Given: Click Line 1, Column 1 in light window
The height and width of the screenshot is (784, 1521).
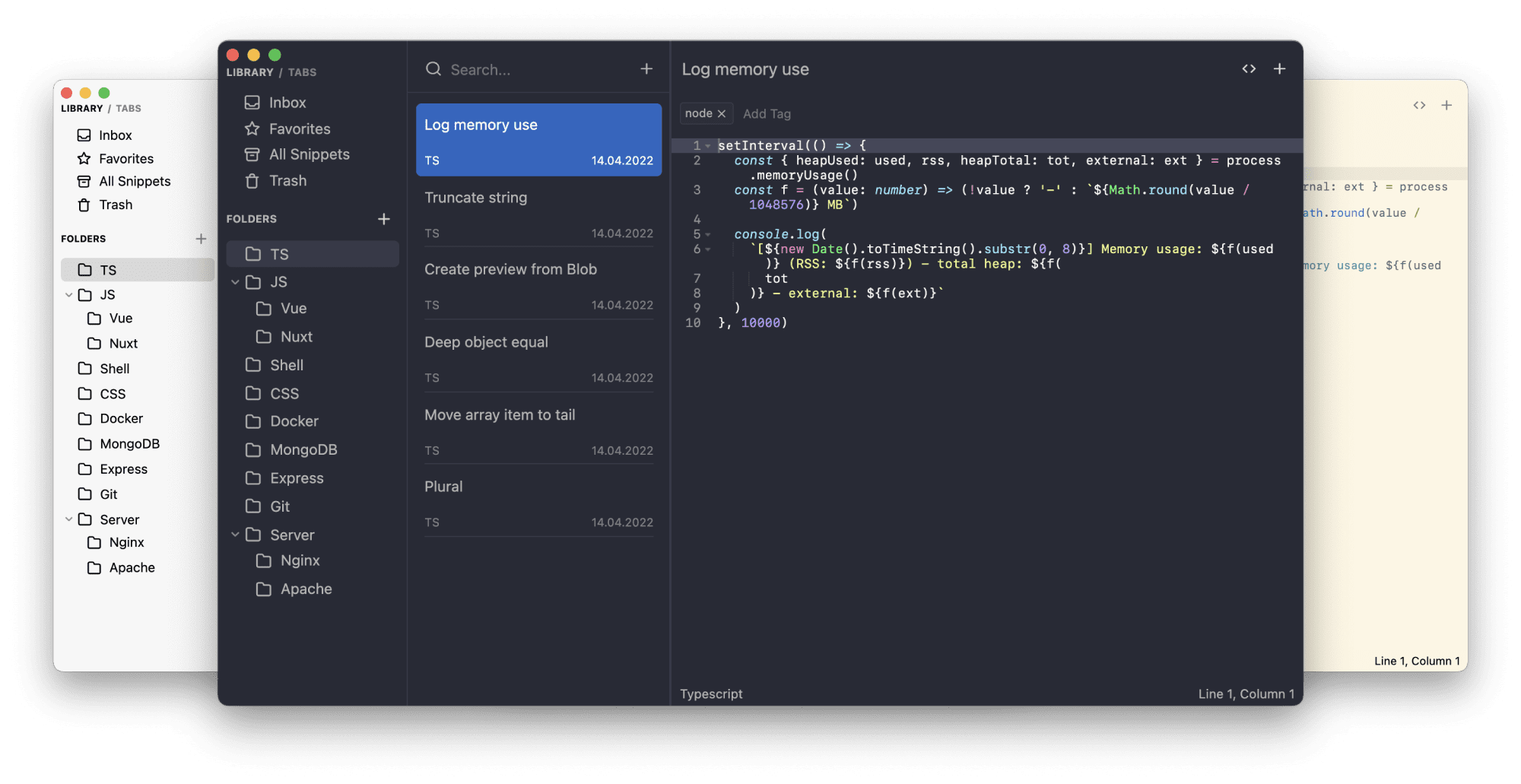Looking at the screenshot, I should click(x=1417, y=662).
